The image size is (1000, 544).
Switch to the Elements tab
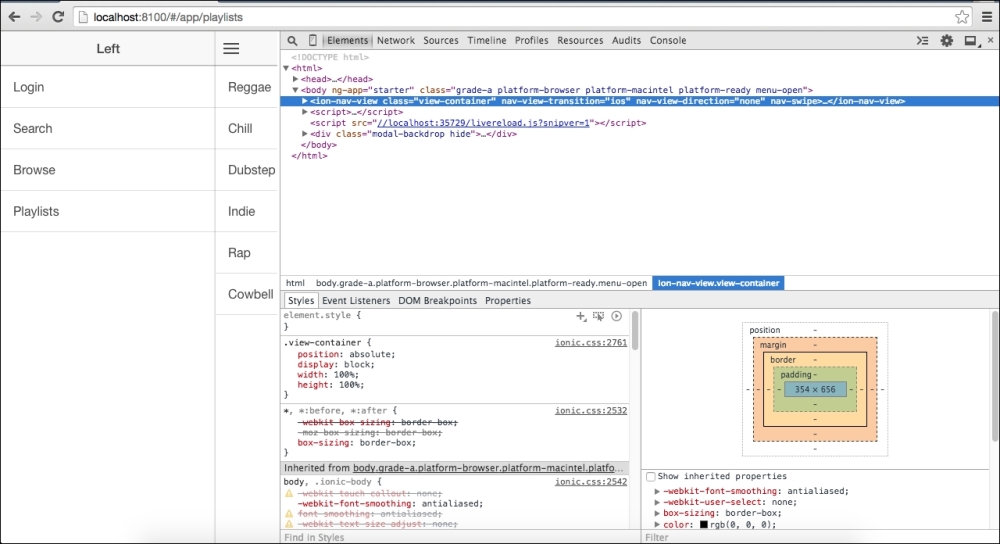coord(348,40)
